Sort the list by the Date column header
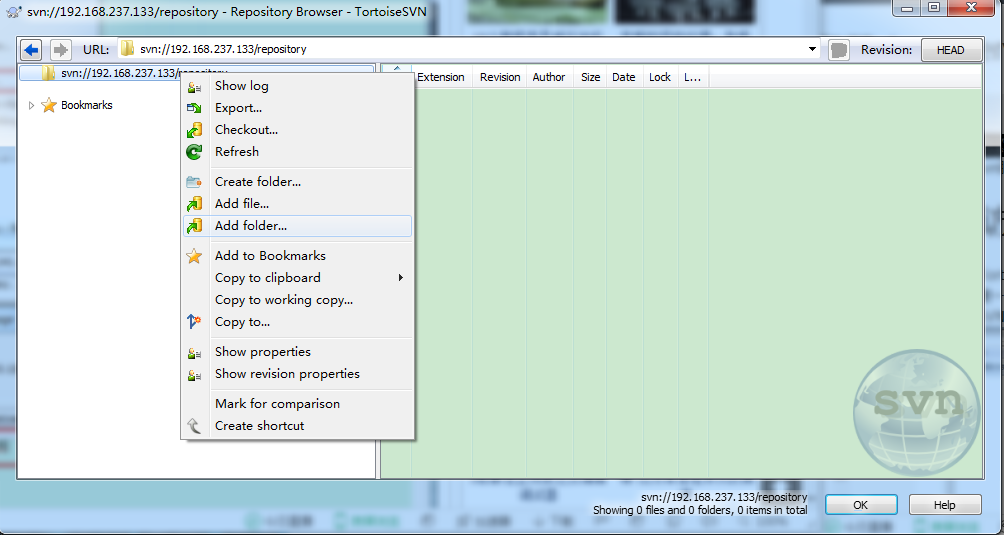Viewport: 1004px width, 535px height. [624, 77]
